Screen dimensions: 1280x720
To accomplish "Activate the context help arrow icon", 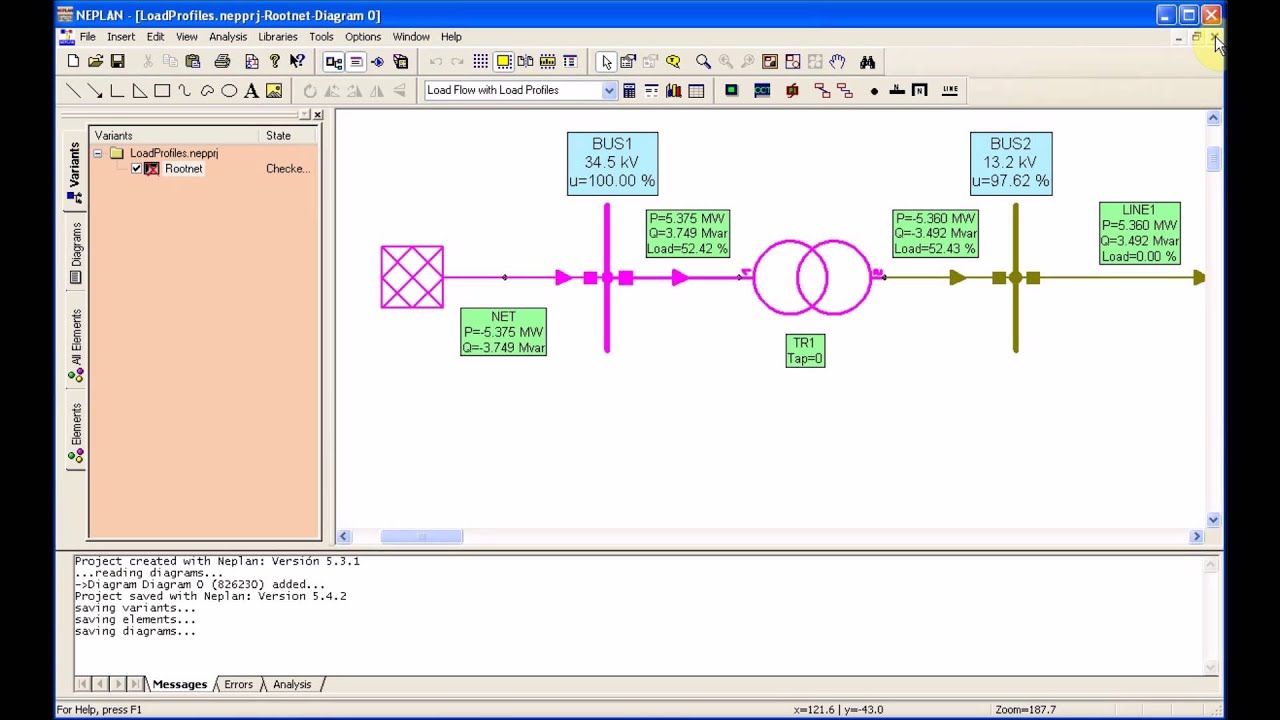I will click(297, 62).
